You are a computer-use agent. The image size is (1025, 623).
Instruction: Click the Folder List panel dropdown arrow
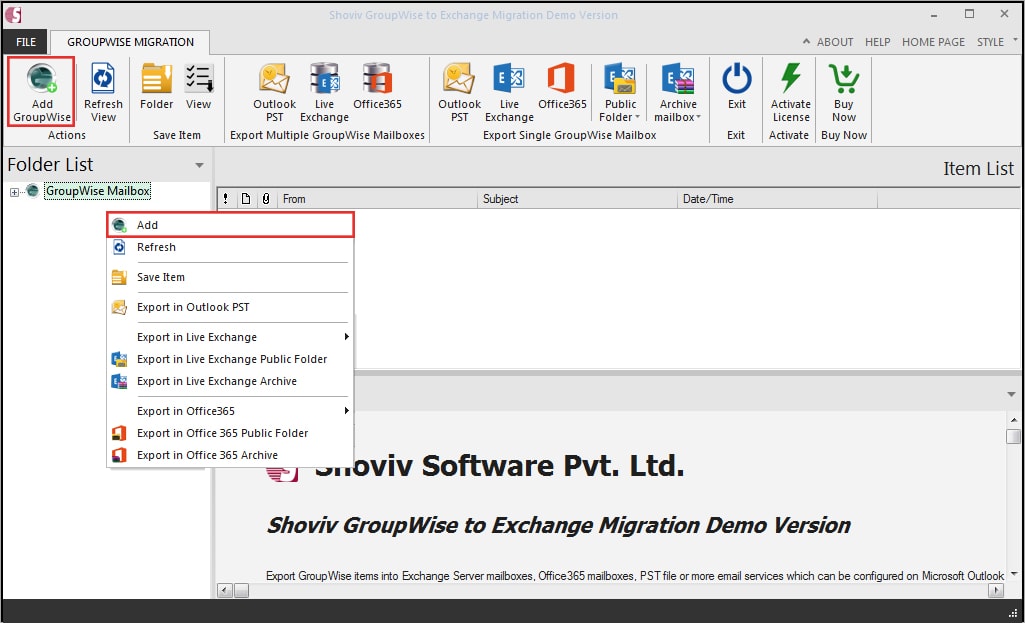point(199,165)
